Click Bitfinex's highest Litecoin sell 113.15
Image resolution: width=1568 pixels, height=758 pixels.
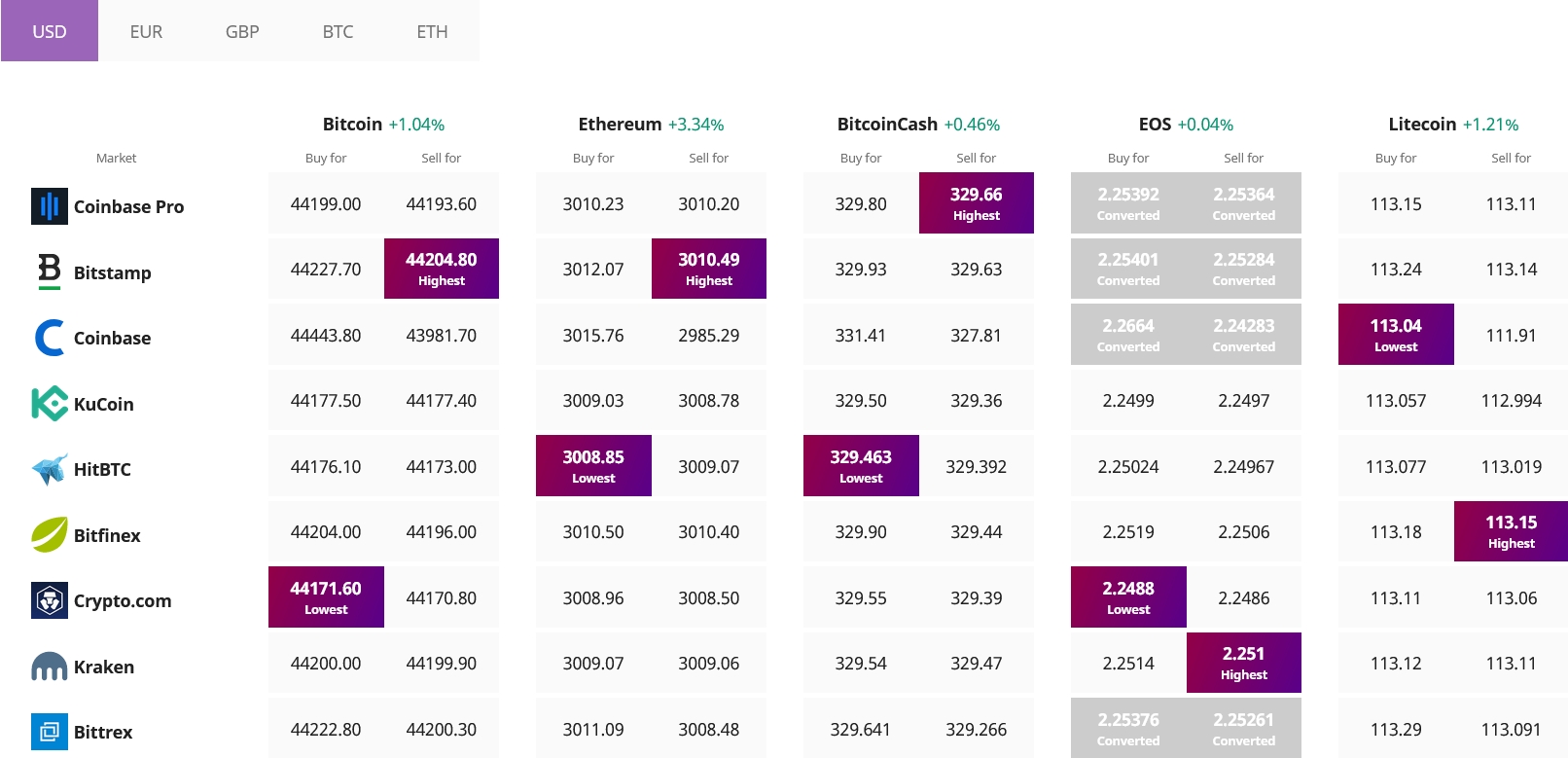[1512, 531]
